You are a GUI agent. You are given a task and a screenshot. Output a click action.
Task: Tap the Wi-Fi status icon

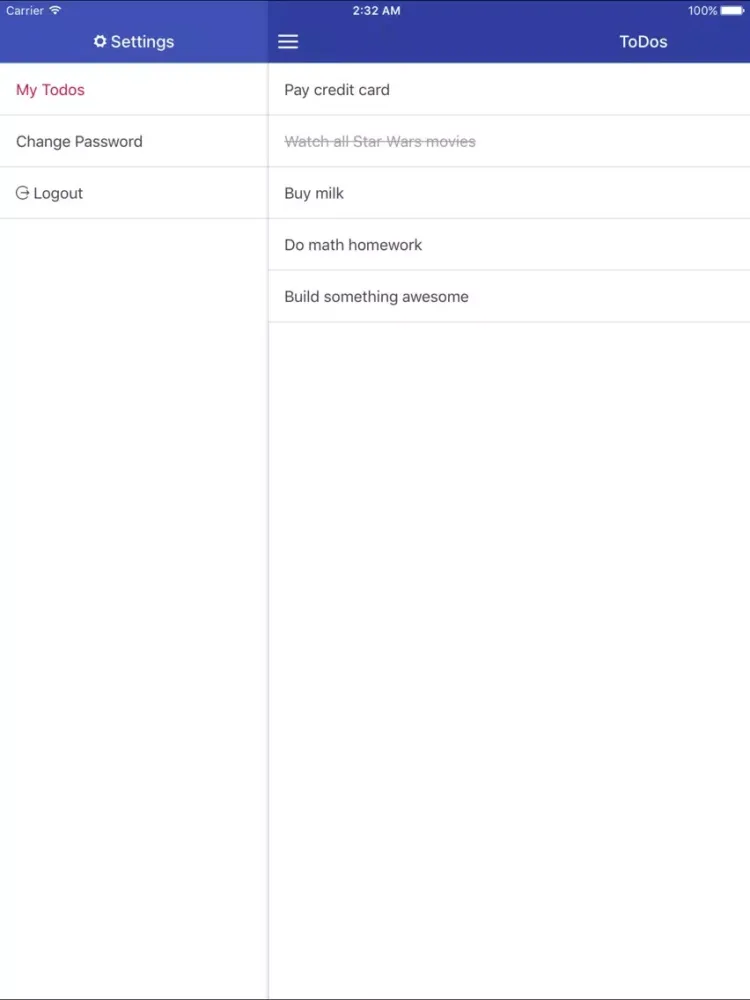point(55,11)
